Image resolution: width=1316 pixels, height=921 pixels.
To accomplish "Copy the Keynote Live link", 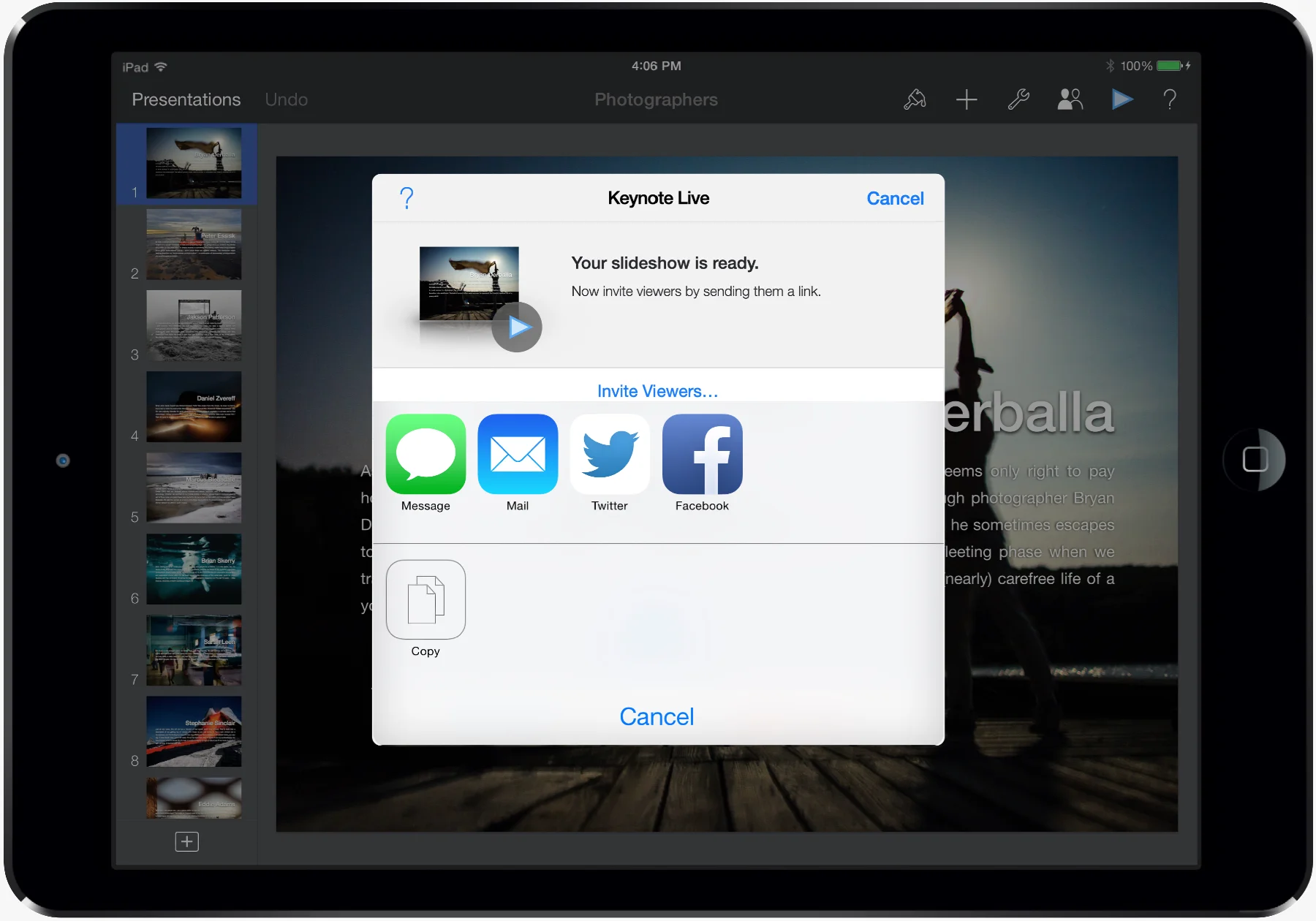I will point(426,599).
